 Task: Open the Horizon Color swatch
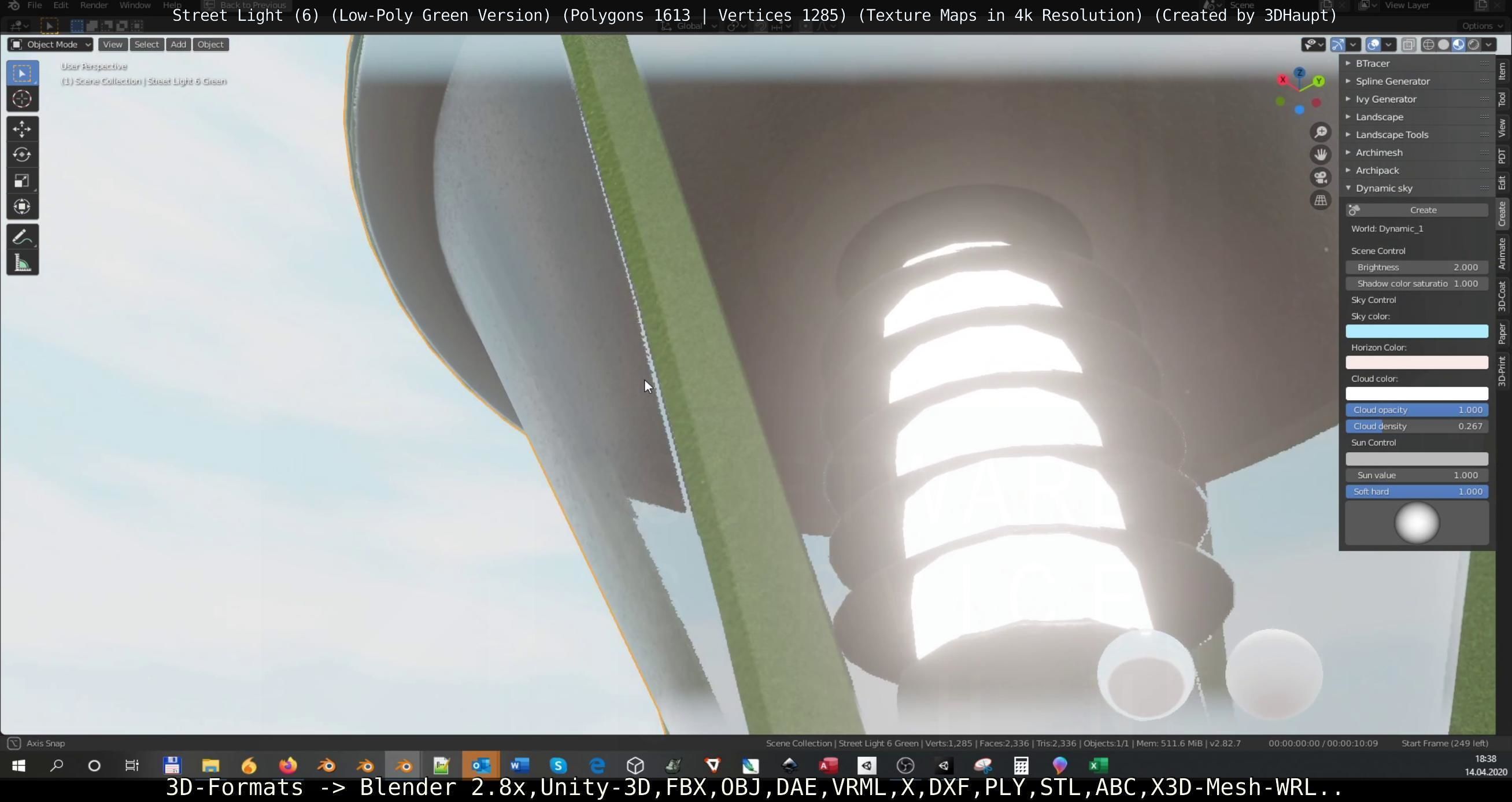click(1417, 362)
